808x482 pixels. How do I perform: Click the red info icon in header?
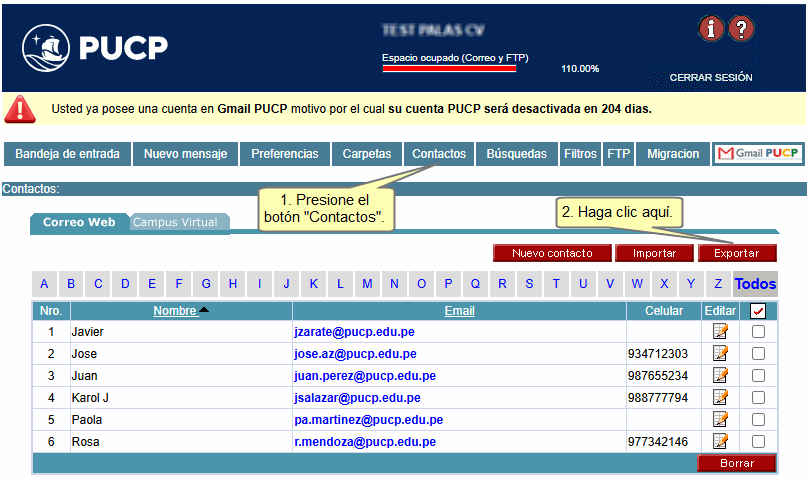pos(710,29)
